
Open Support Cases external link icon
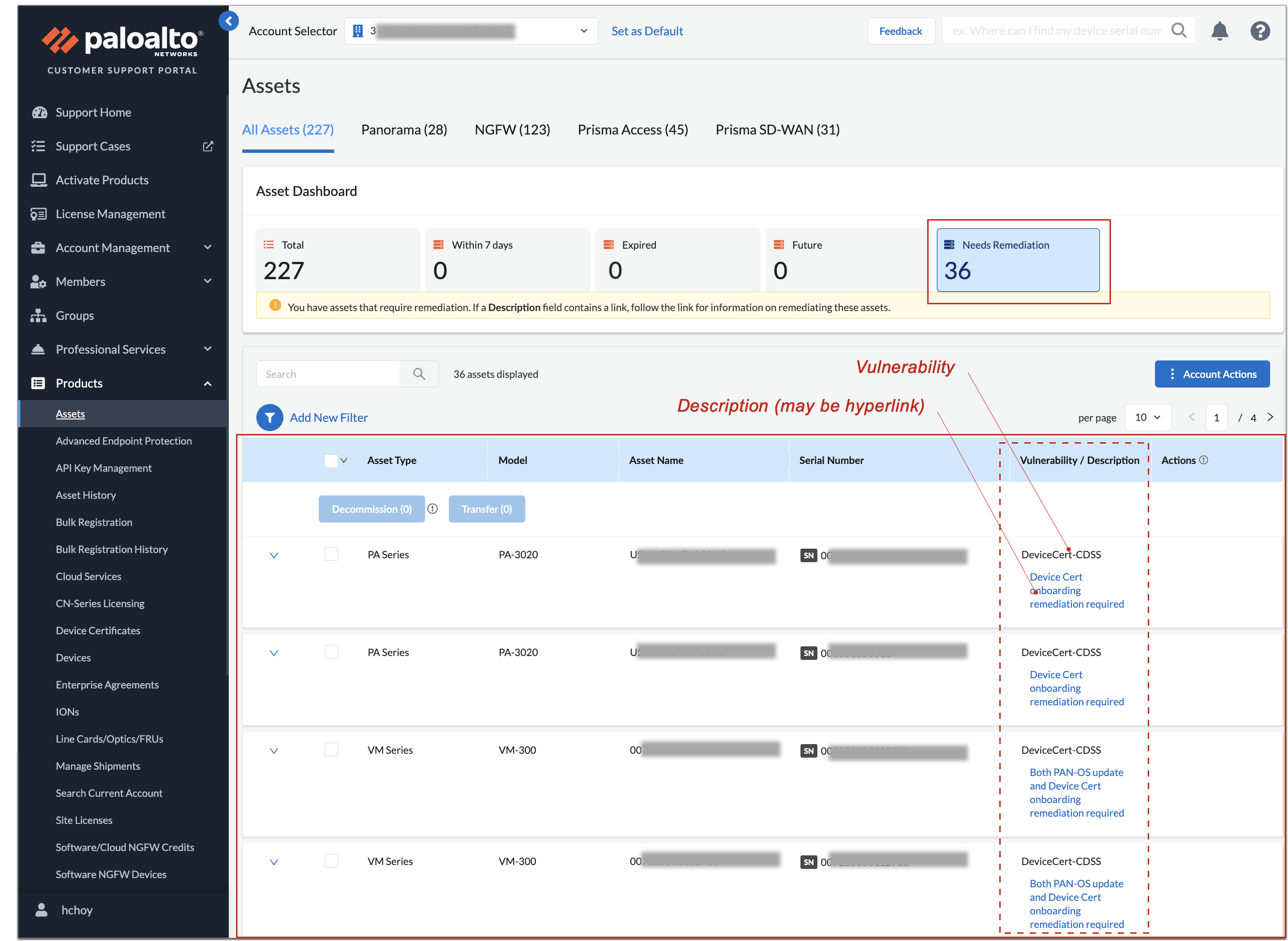(x=208, y=147)
